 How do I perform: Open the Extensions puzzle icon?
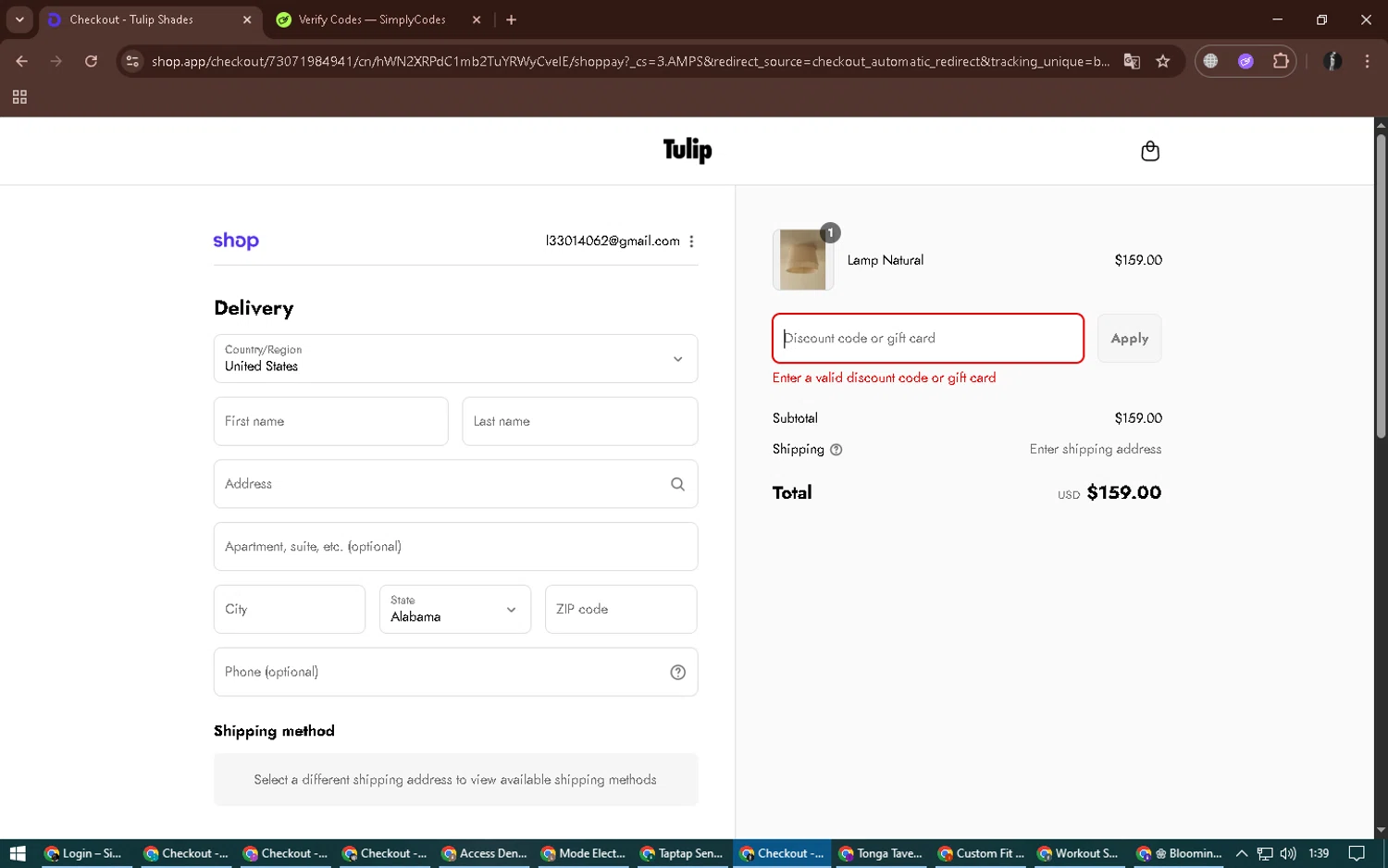[1281, 61]
